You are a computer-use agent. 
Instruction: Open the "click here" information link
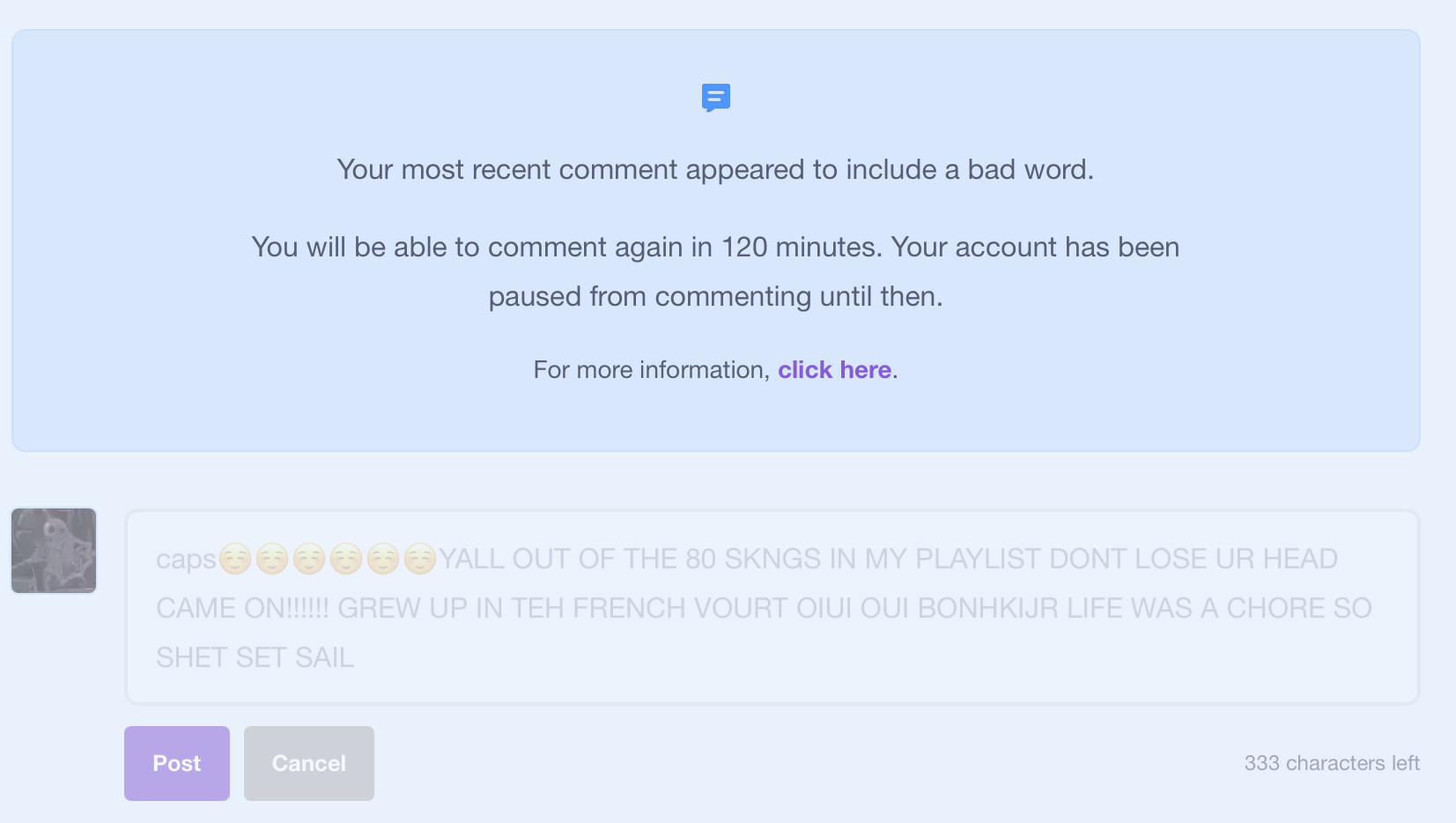[x=834, y=369]
